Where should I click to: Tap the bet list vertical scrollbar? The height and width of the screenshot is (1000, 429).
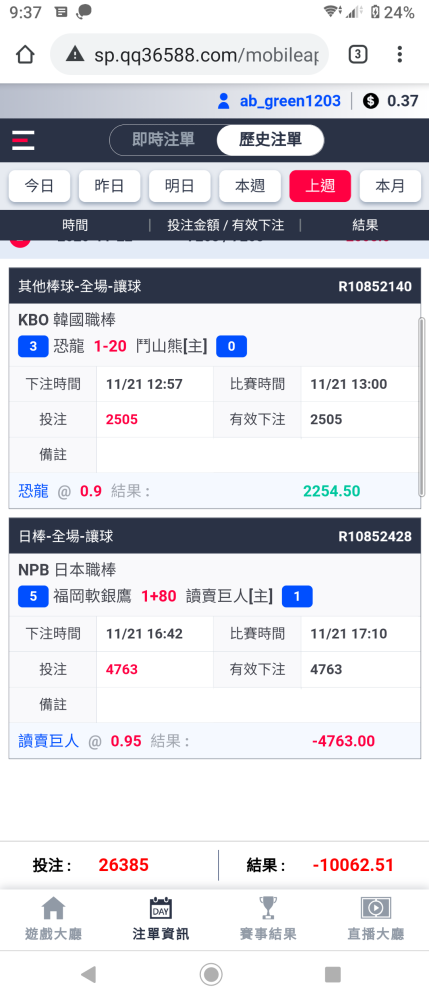(x=421, y=406)
